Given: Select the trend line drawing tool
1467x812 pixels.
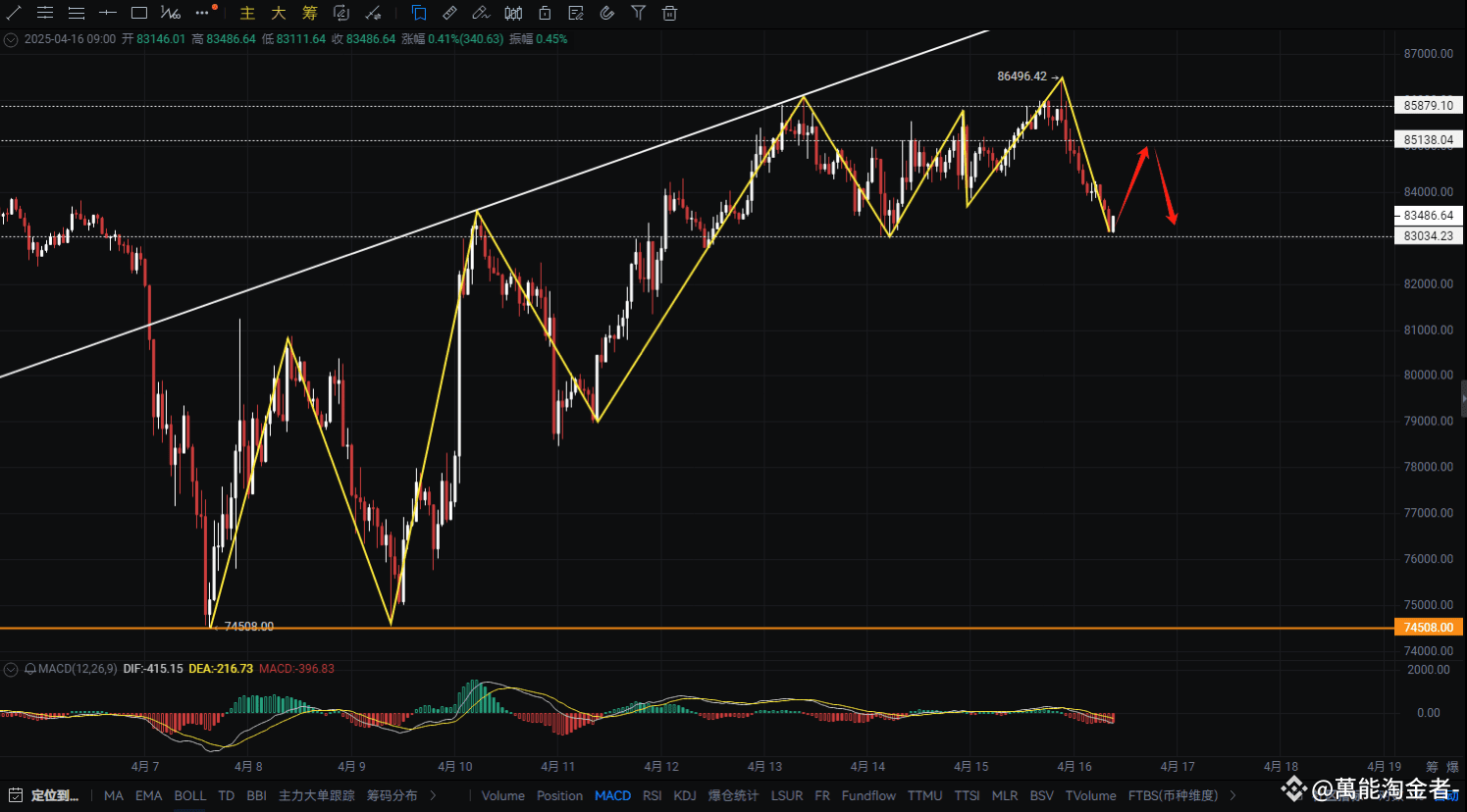Looking at the screenshot, I should coord(13,13).
